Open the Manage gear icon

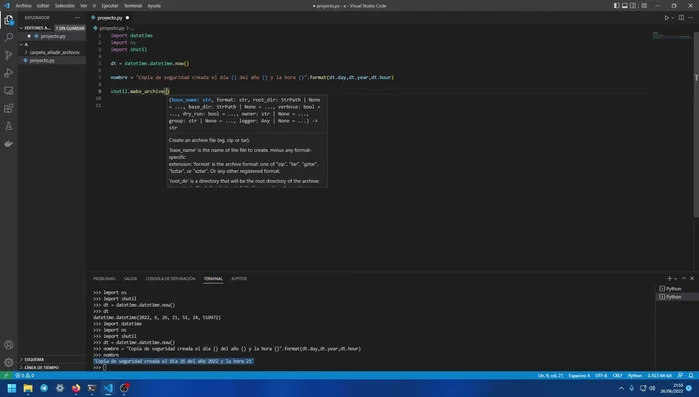8,362
